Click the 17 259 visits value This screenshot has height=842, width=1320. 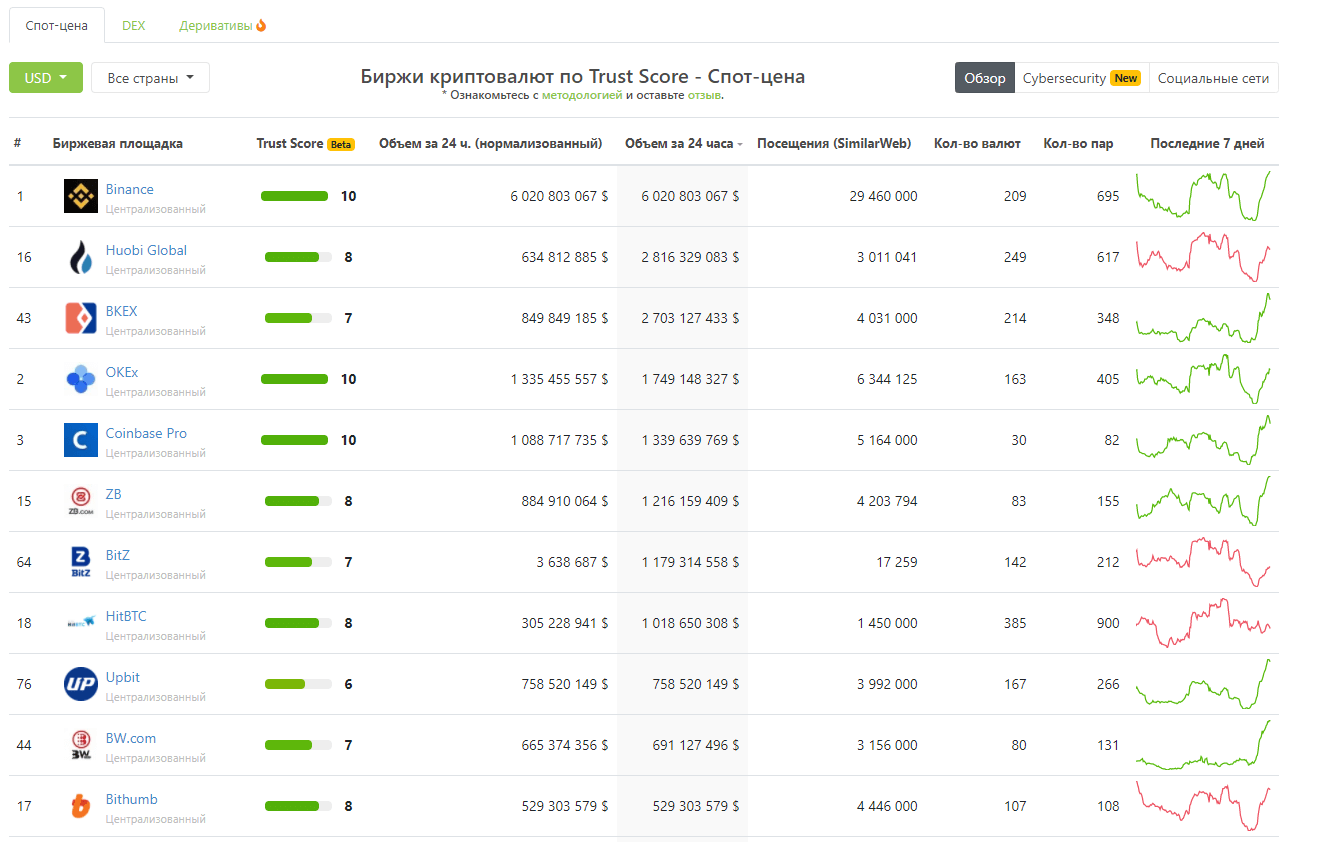pyautogui.click(x=897, y=562)
